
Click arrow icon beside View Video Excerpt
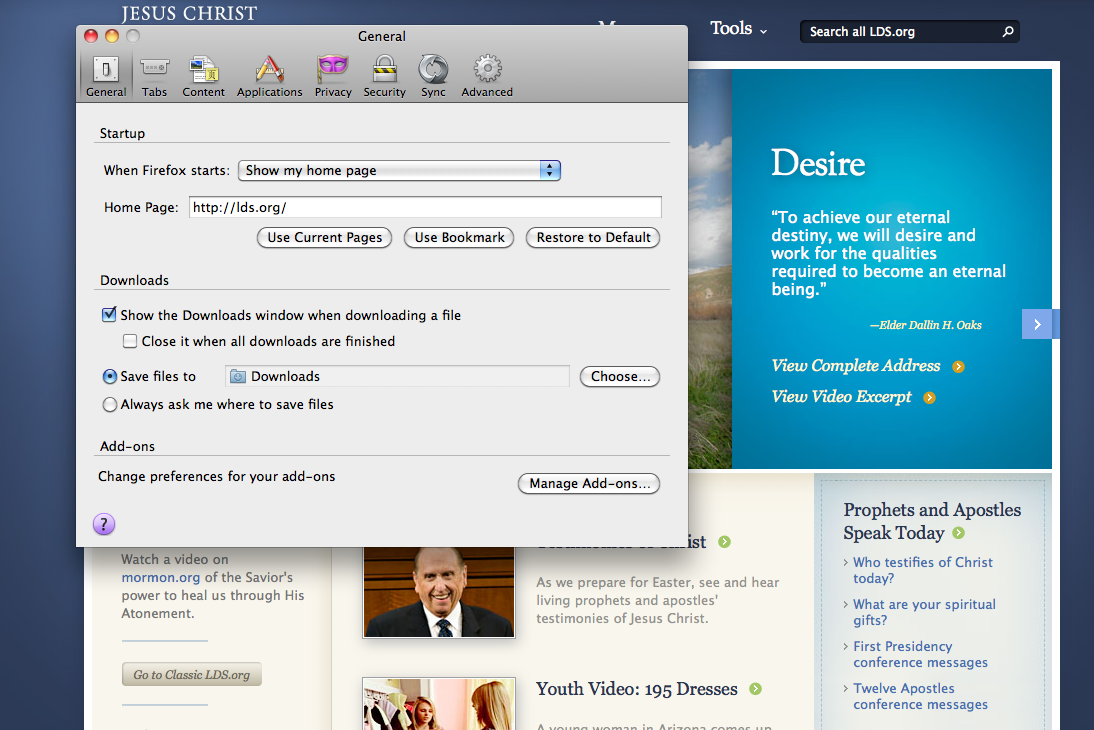(x=929, y=398)
